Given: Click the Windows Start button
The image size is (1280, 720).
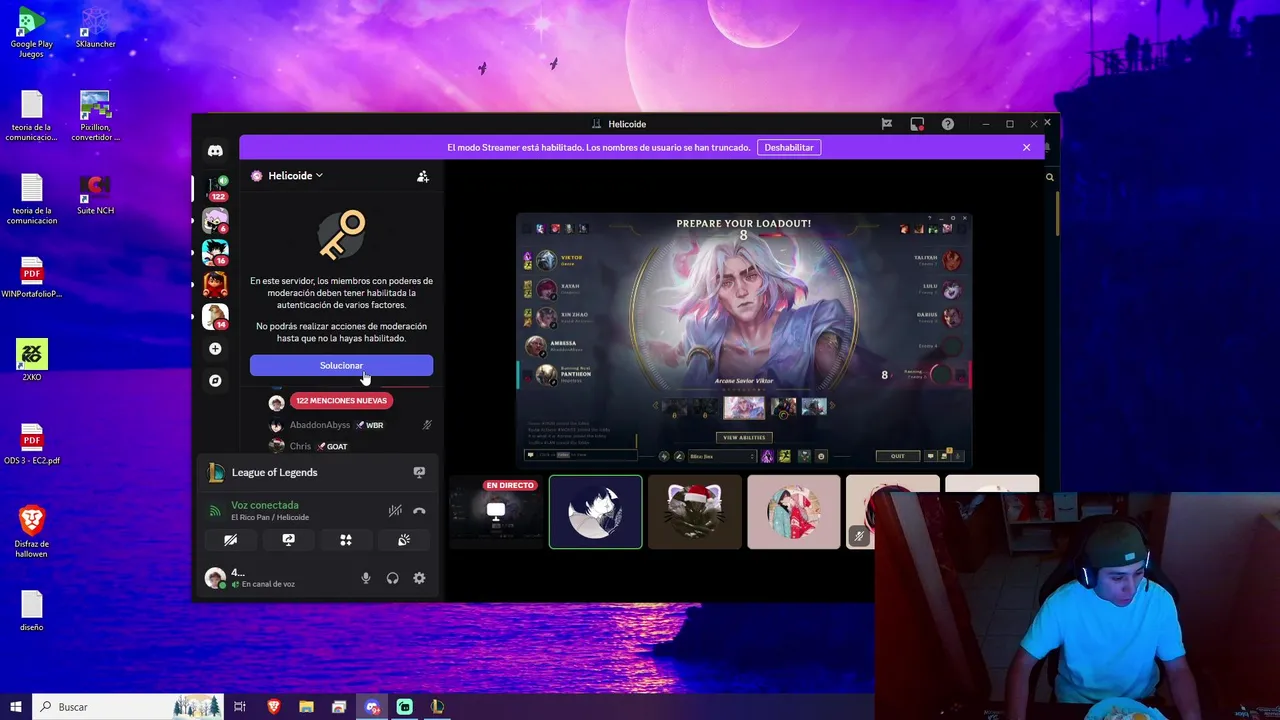Looking at the screenshot, I should (15, 706).
